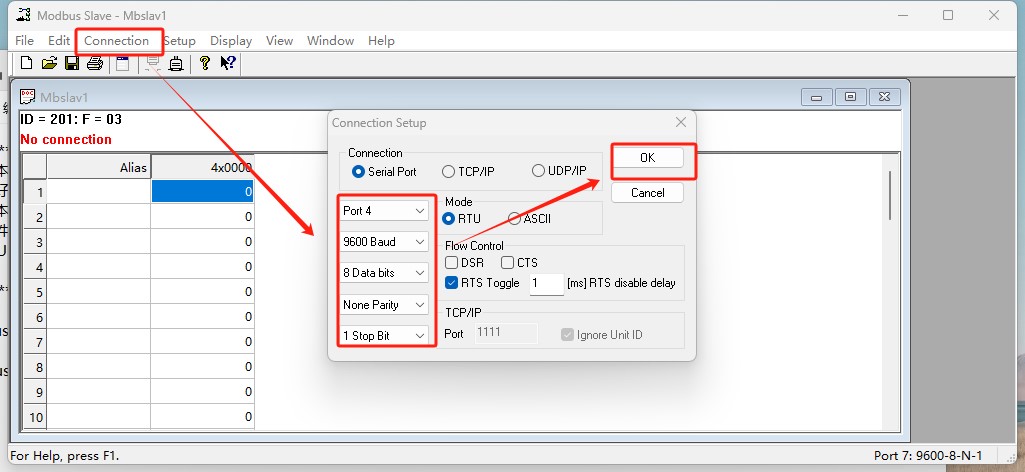Click the 4x0000 column header
The height and width of the screenshot is (472, 1025).
203,167
